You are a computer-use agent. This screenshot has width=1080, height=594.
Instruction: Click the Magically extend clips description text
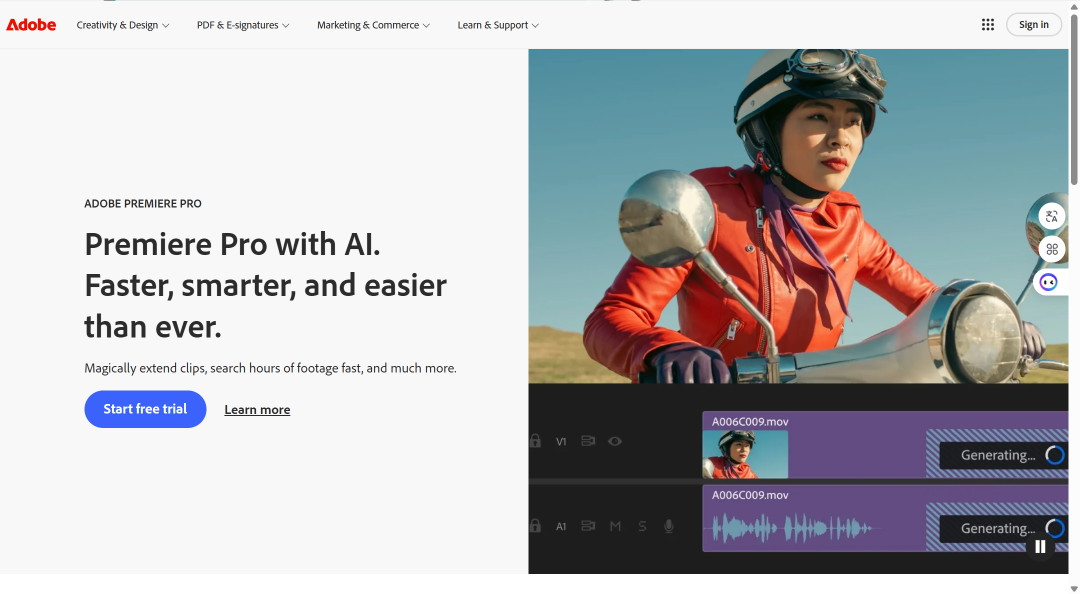coord(270,368)
